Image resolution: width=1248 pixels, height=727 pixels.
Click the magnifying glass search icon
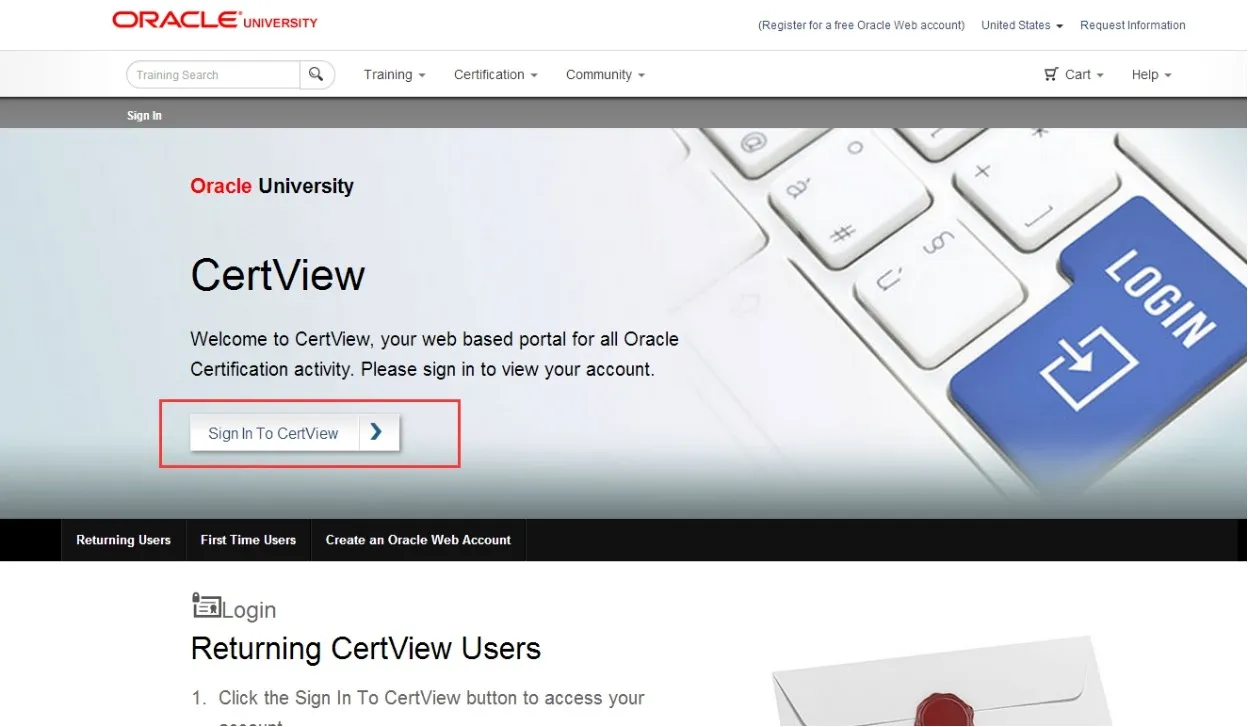[317, 74]
